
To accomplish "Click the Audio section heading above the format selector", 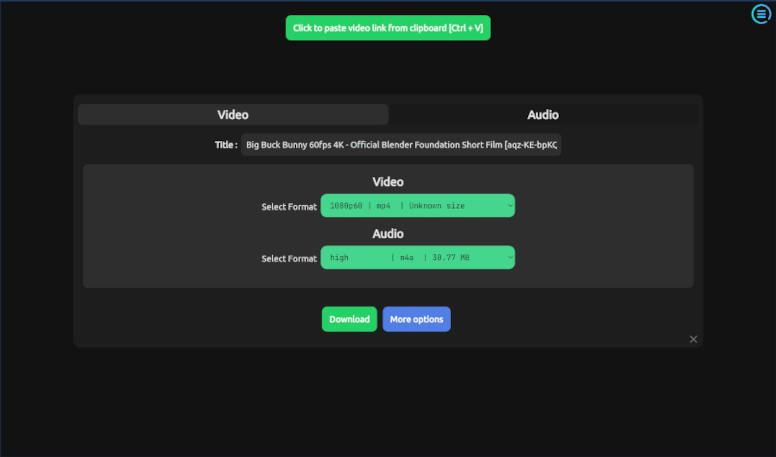I will click(388, 234).
